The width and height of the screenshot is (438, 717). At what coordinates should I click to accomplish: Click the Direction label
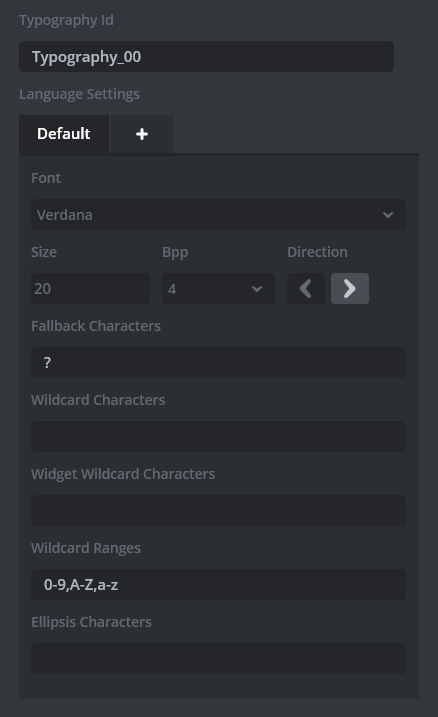pos(317,252)
